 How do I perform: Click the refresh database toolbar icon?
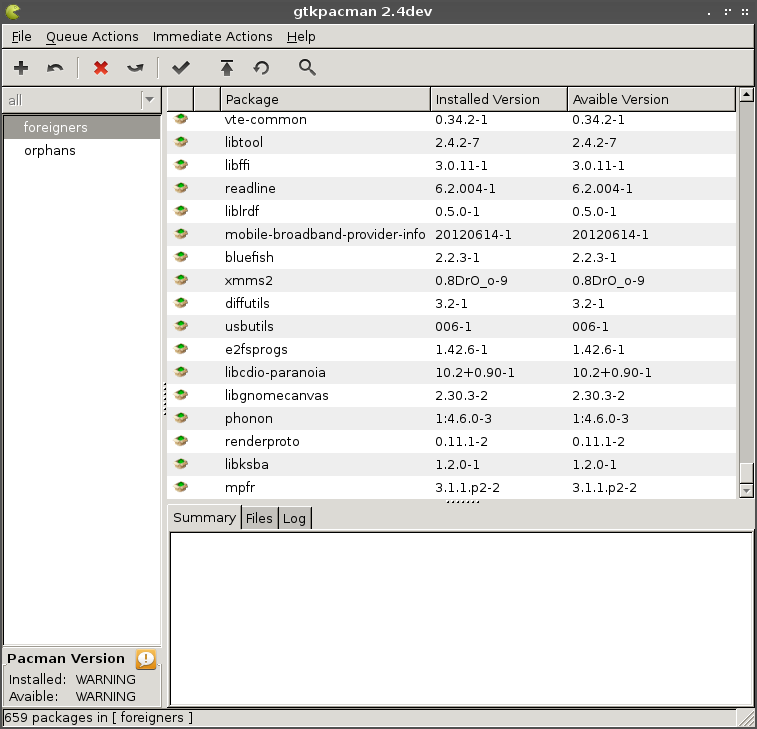pos(261,68)
